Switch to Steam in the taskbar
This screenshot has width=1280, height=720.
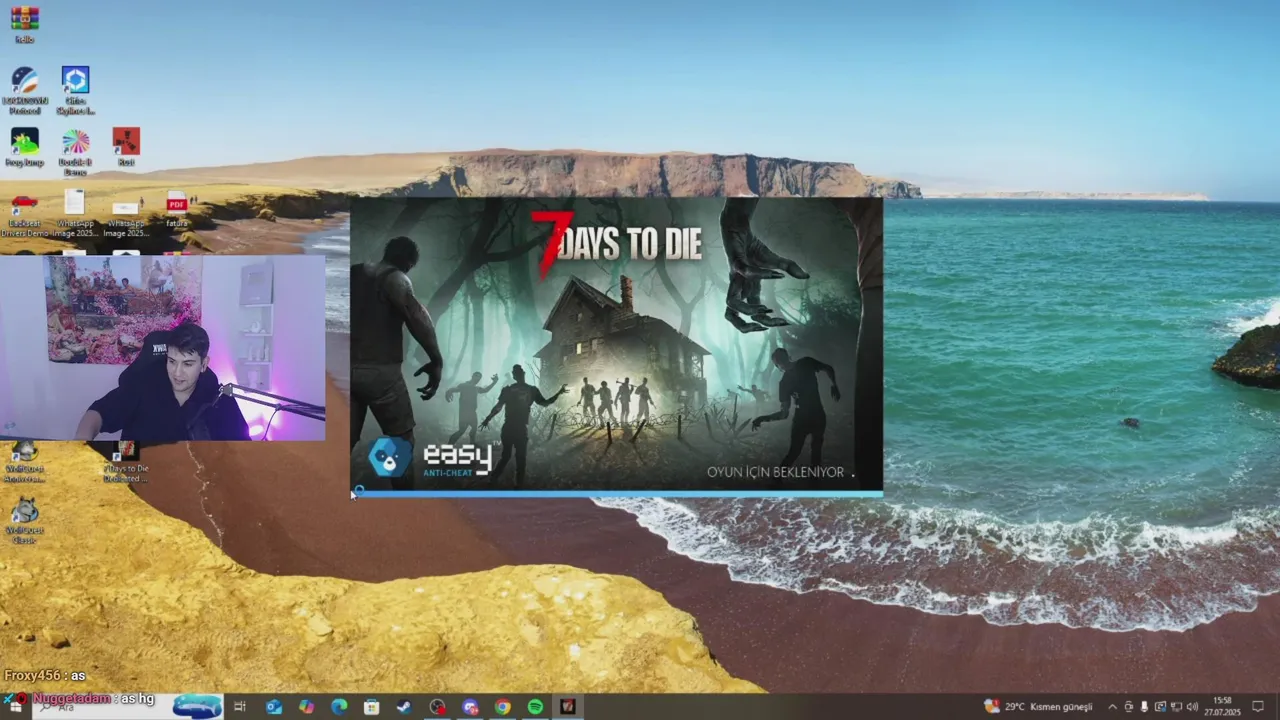pos(404,707)
